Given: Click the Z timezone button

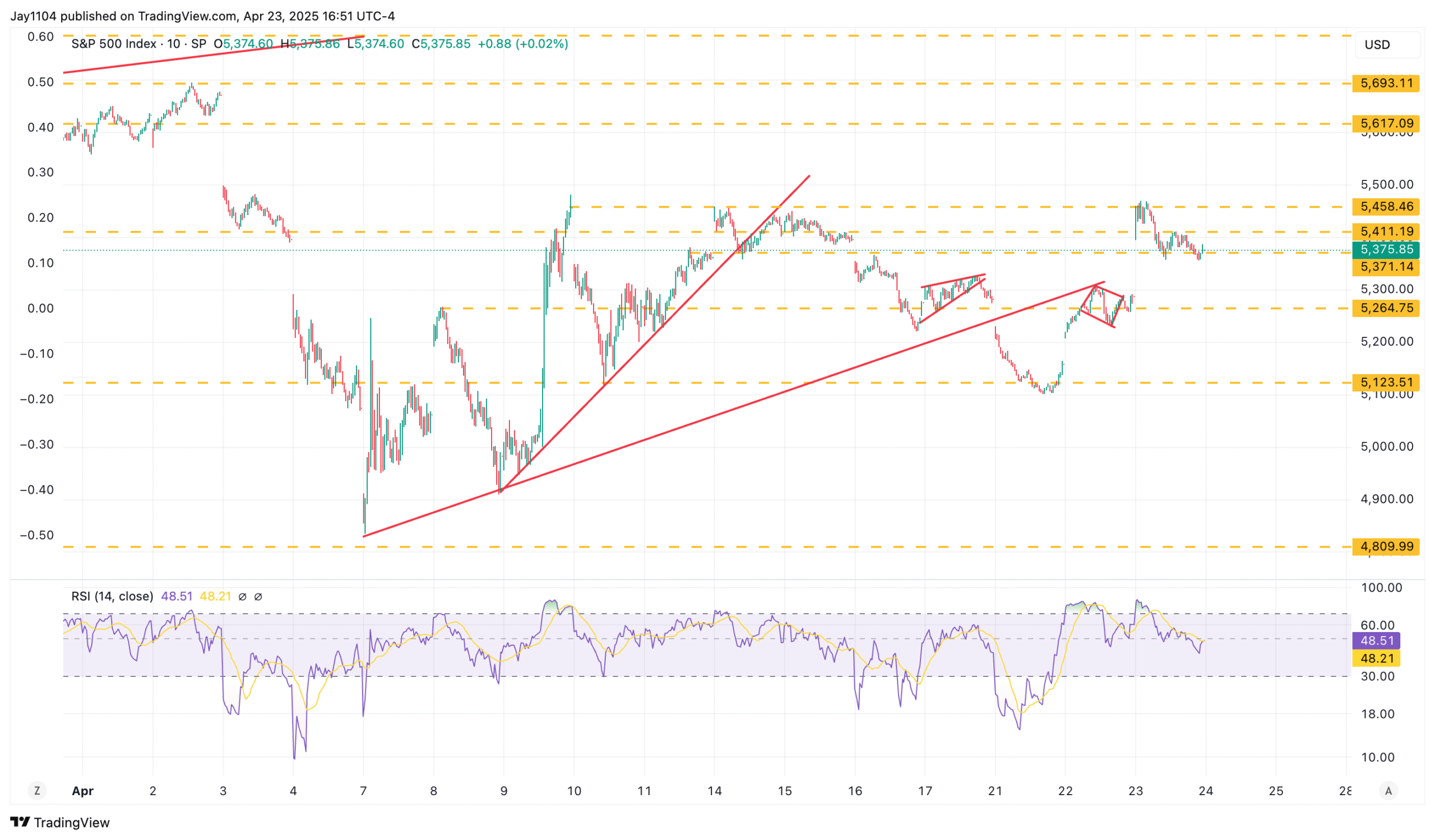Looking at the screenshot, I should click(x=37, y=791).
